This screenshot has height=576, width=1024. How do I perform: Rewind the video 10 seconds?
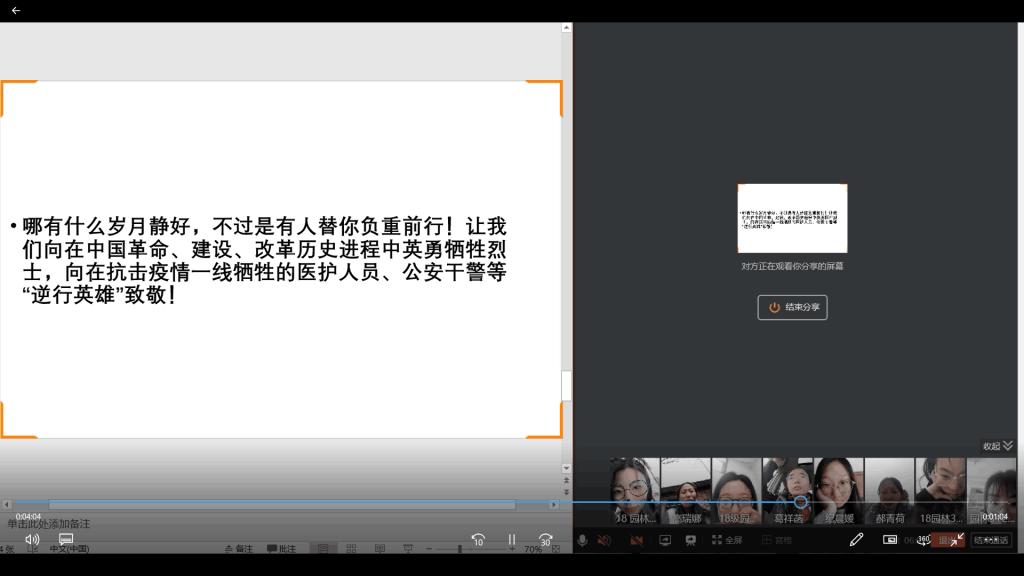click(478, 539)
